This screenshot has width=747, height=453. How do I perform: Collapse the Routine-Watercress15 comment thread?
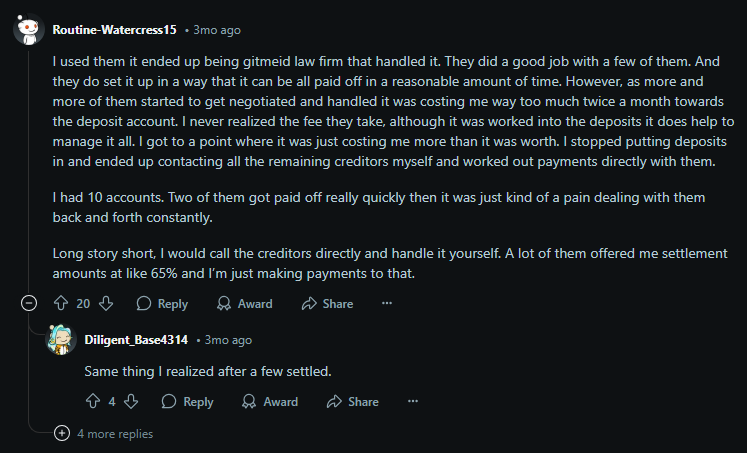click(30, 303)
